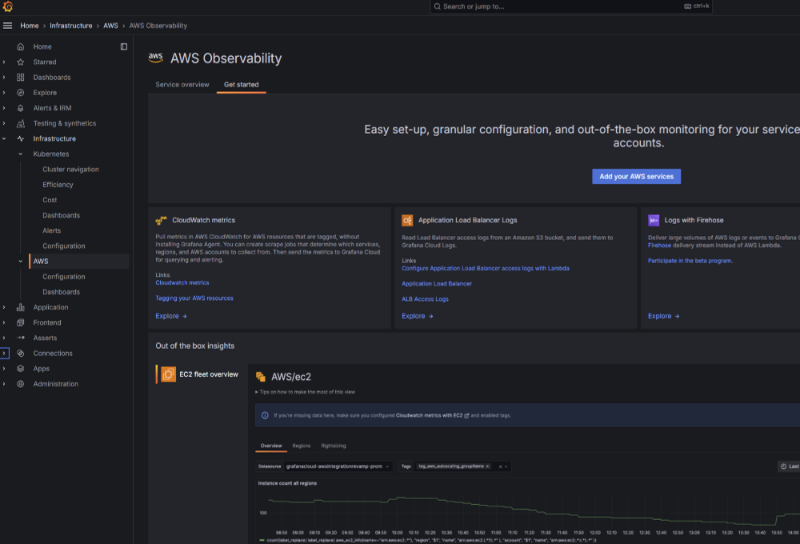800x544 pixels.
Task: Click the Explore compass icon in sidebar
Action: point(20,93)
